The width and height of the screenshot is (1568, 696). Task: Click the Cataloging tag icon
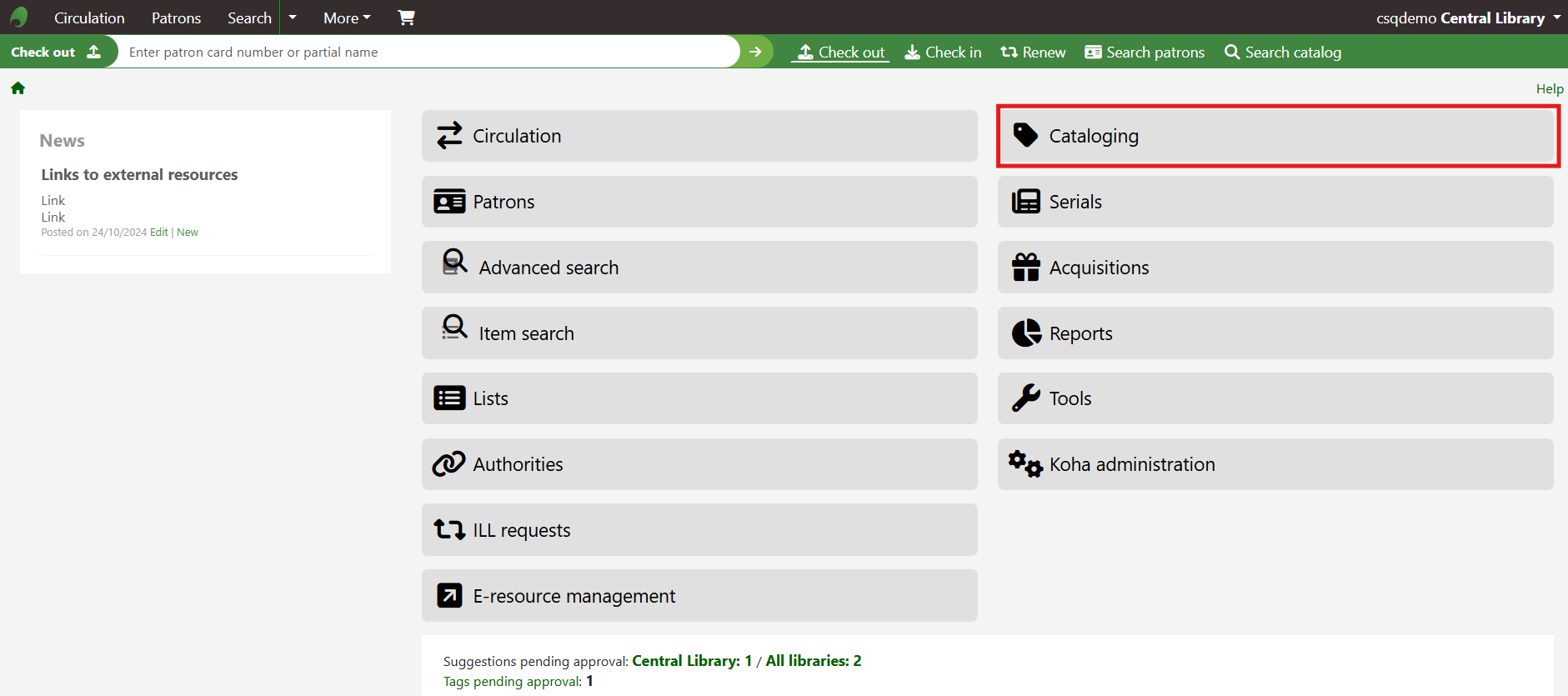1025,135
